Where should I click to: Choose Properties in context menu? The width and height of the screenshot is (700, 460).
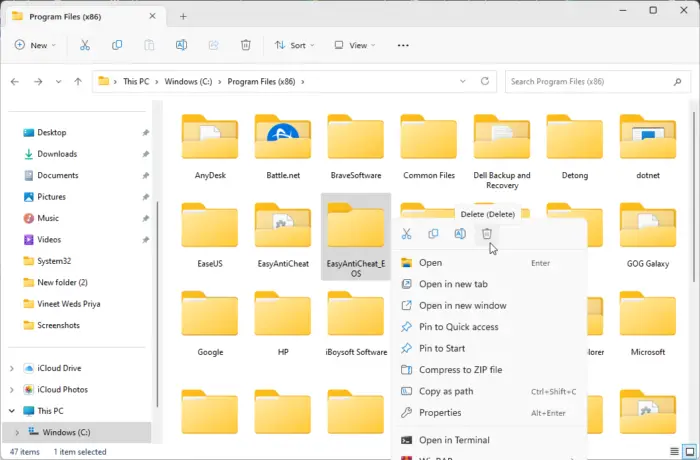(x=489, y=413)
